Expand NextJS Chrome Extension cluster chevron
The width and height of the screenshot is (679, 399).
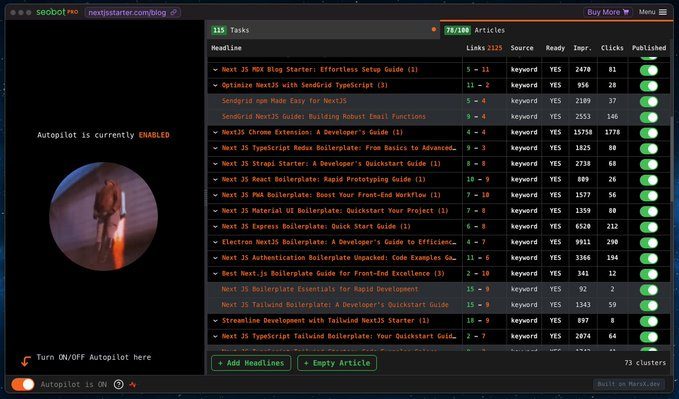[215, 133]
